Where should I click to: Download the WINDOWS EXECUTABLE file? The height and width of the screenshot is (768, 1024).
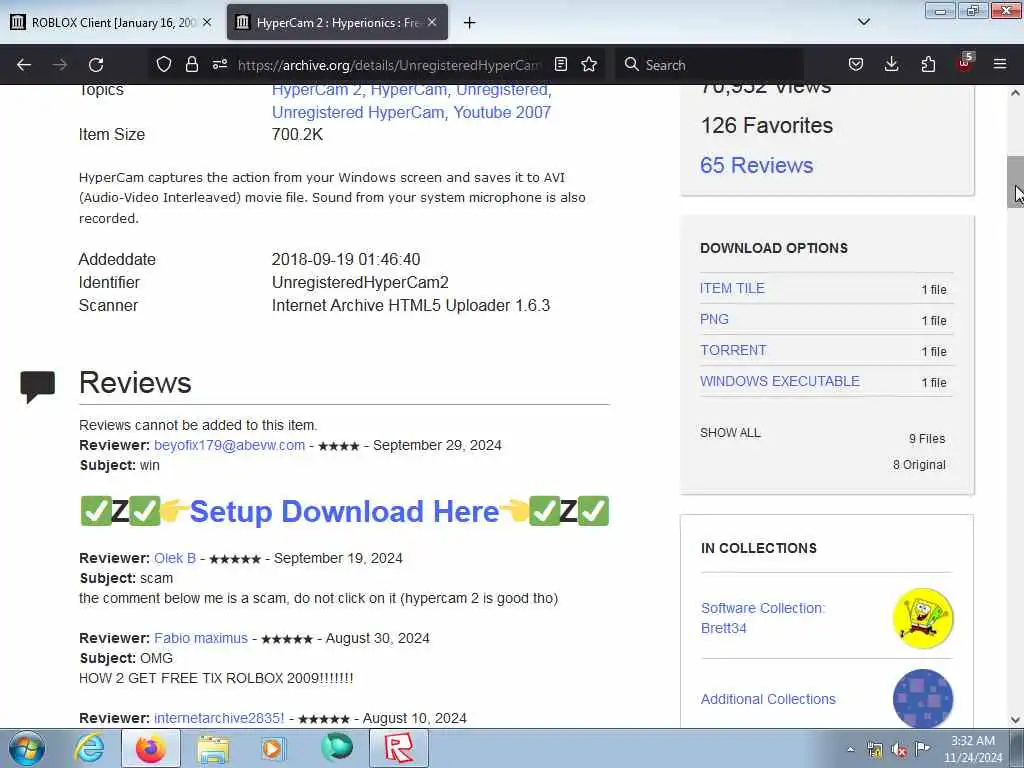[x=780, y=381]
